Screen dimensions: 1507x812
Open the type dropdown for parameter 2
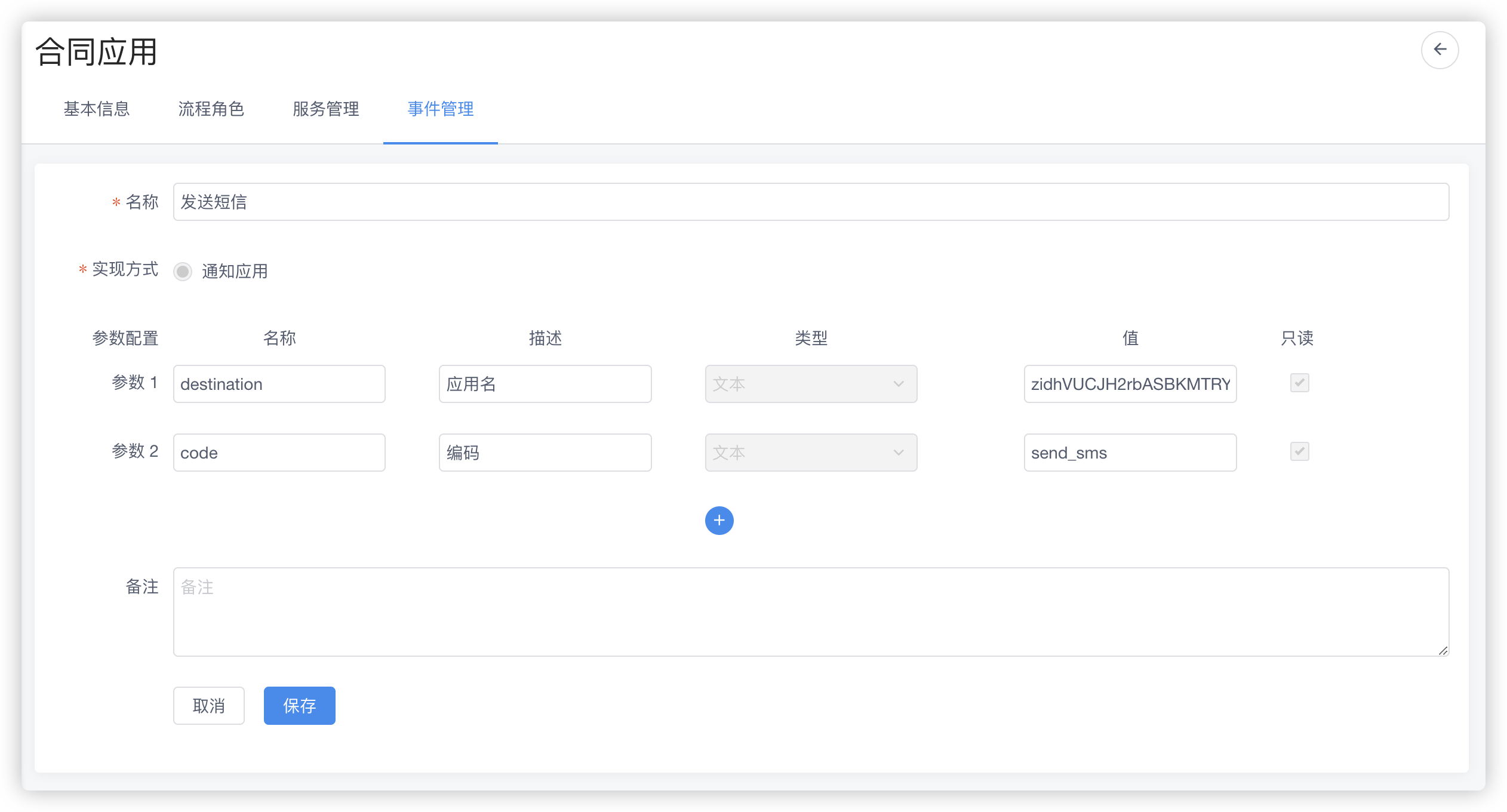pos(810,453)
